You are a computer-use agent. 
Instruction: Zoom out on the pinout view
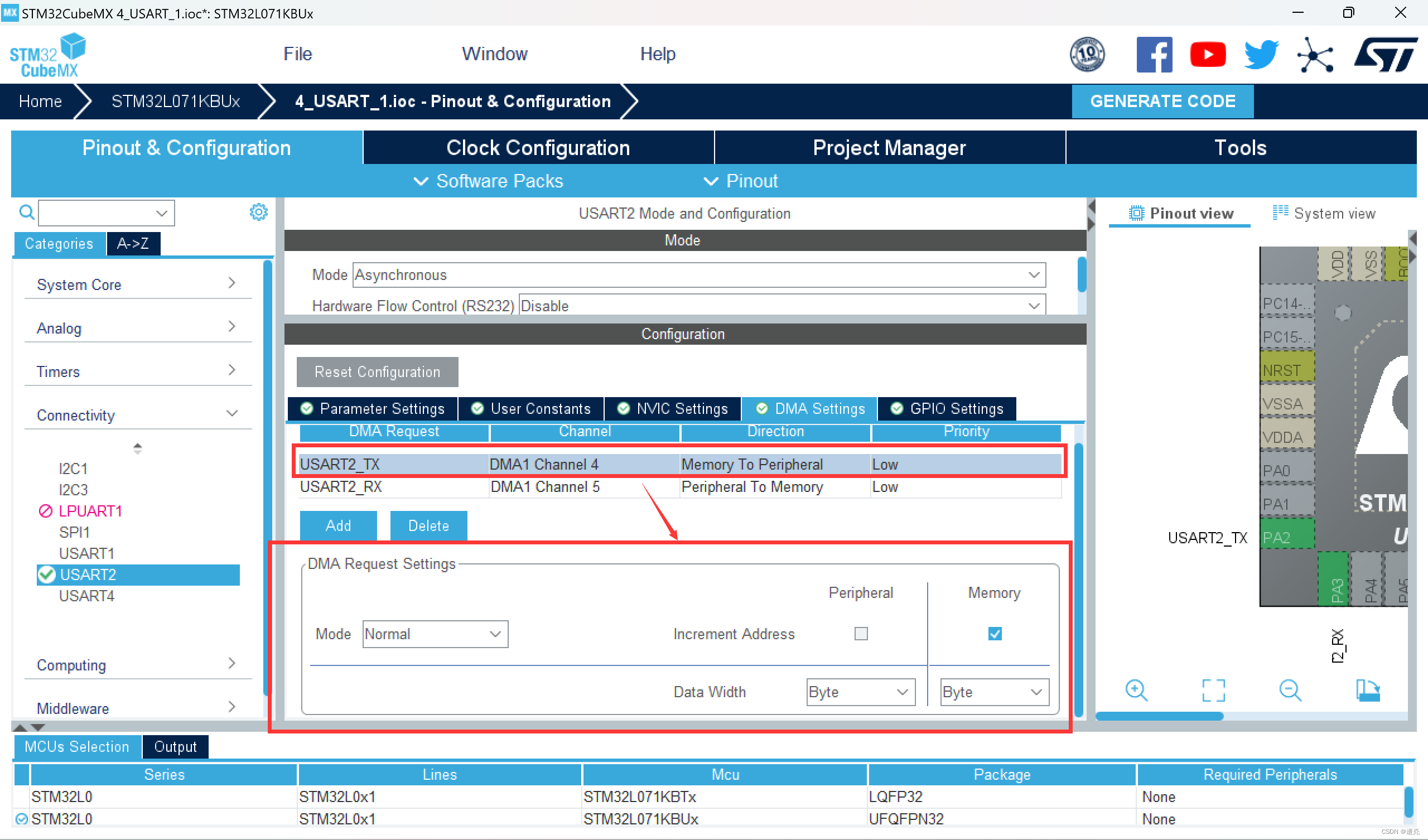click(x=1290, y=690)
